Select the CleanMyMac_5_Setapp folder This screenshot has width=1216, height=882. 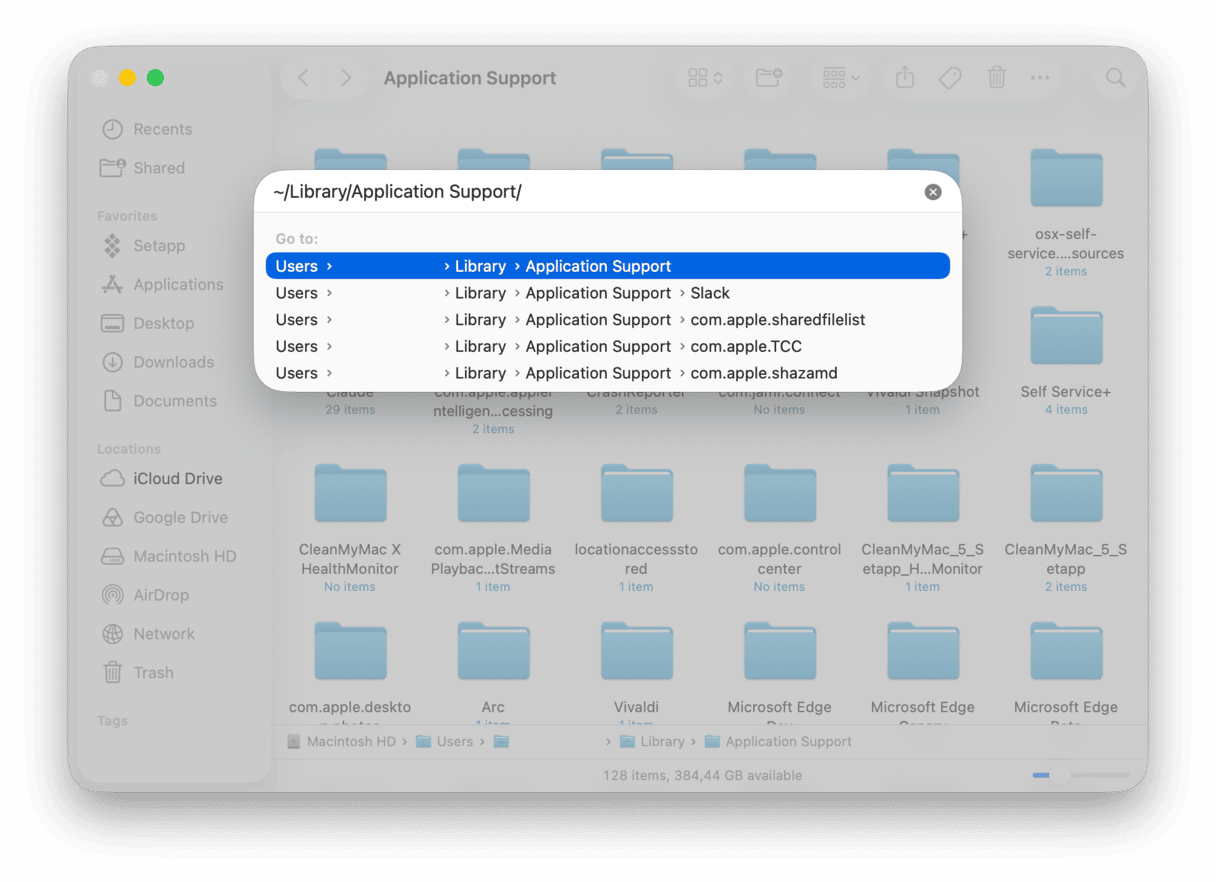(x=1066, y=494)
